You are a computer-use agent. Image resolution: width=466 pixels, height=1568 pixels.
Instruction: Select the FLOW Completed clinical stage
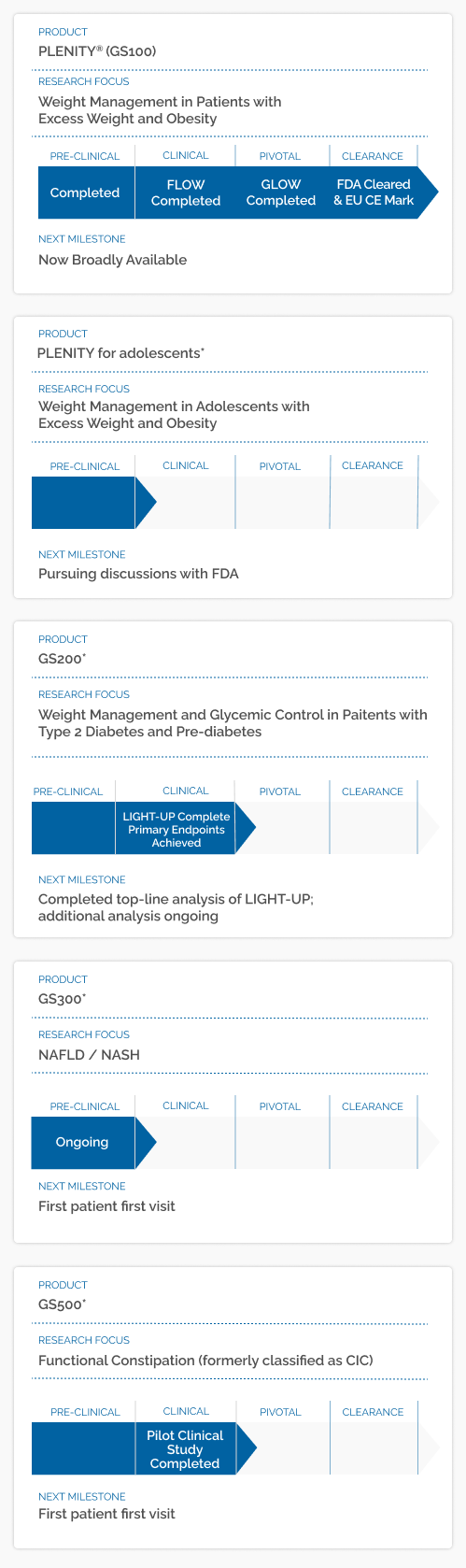click(x=186, y=192)
